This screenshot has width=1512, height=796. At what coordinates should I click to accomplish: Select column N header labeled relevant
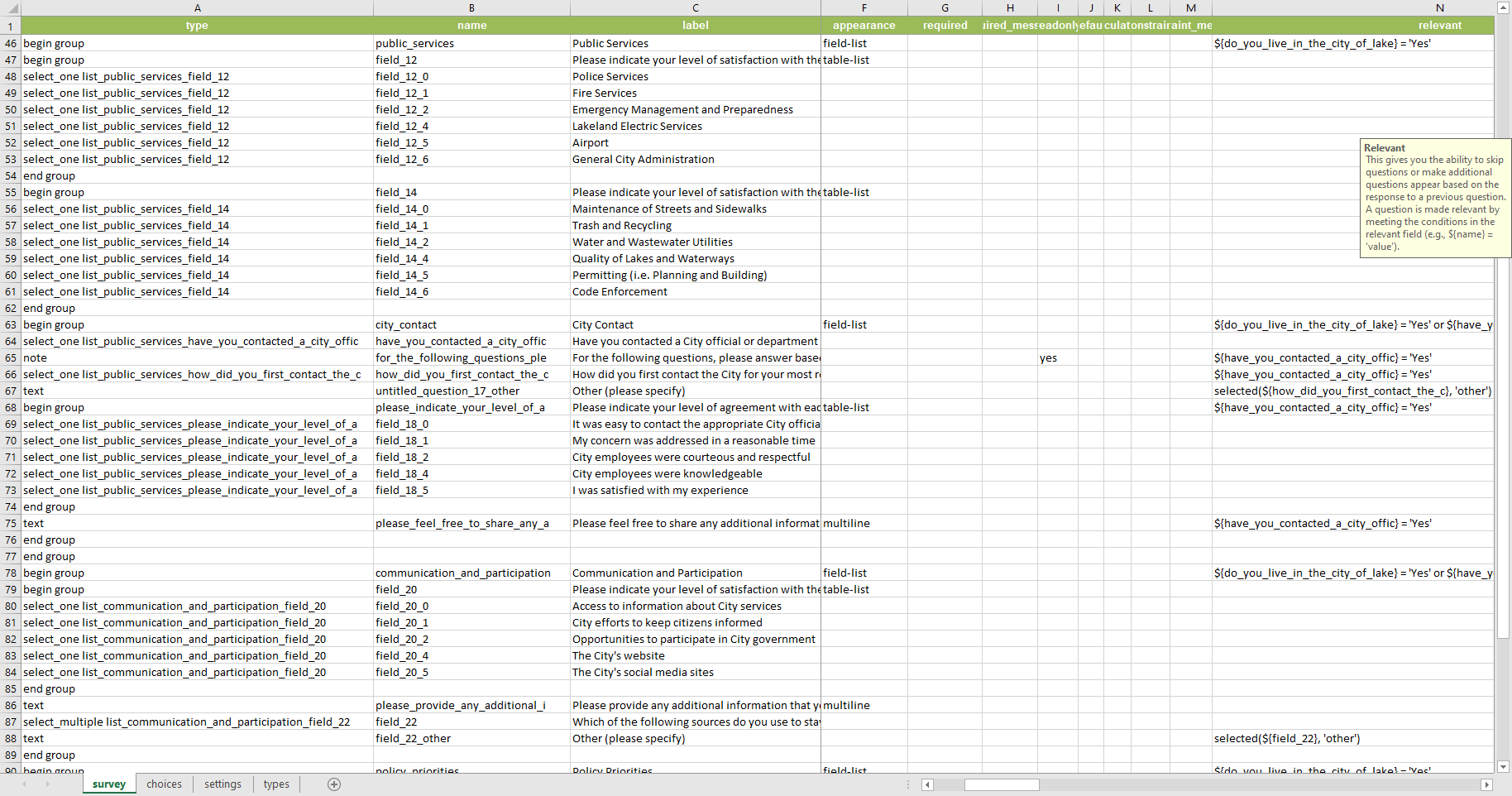[x=1439, y=7]
